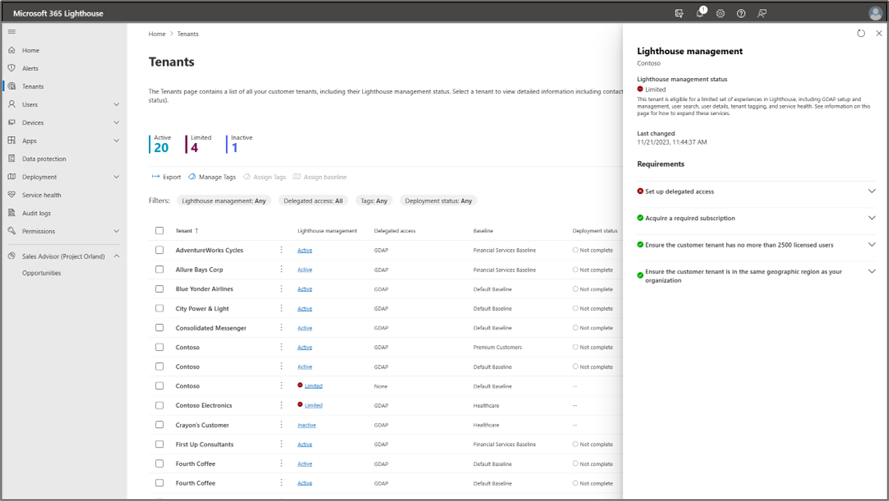Open Lighthouse management: Any filter
The image size is (889, 501).
(x=224, y=201)
